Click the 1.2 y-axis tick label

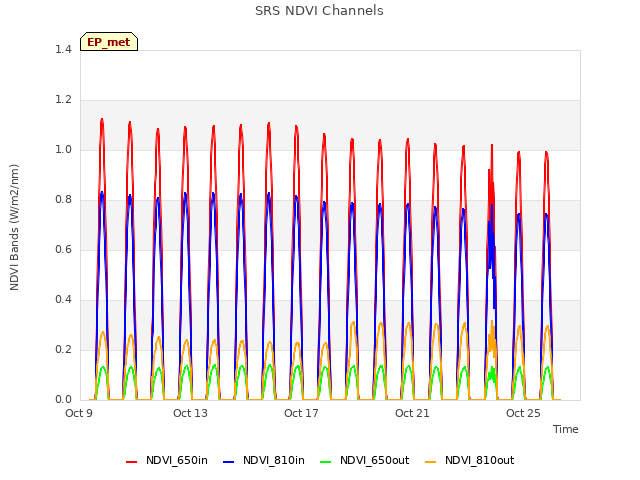pos(63,100)
